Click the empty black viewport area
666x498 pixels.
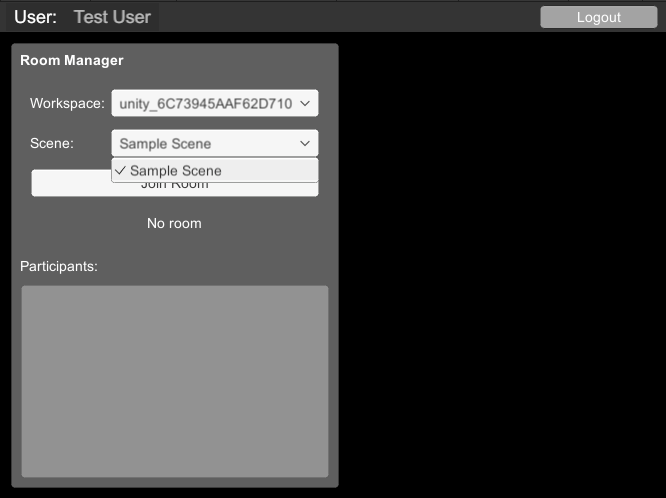tap(500, 260)
